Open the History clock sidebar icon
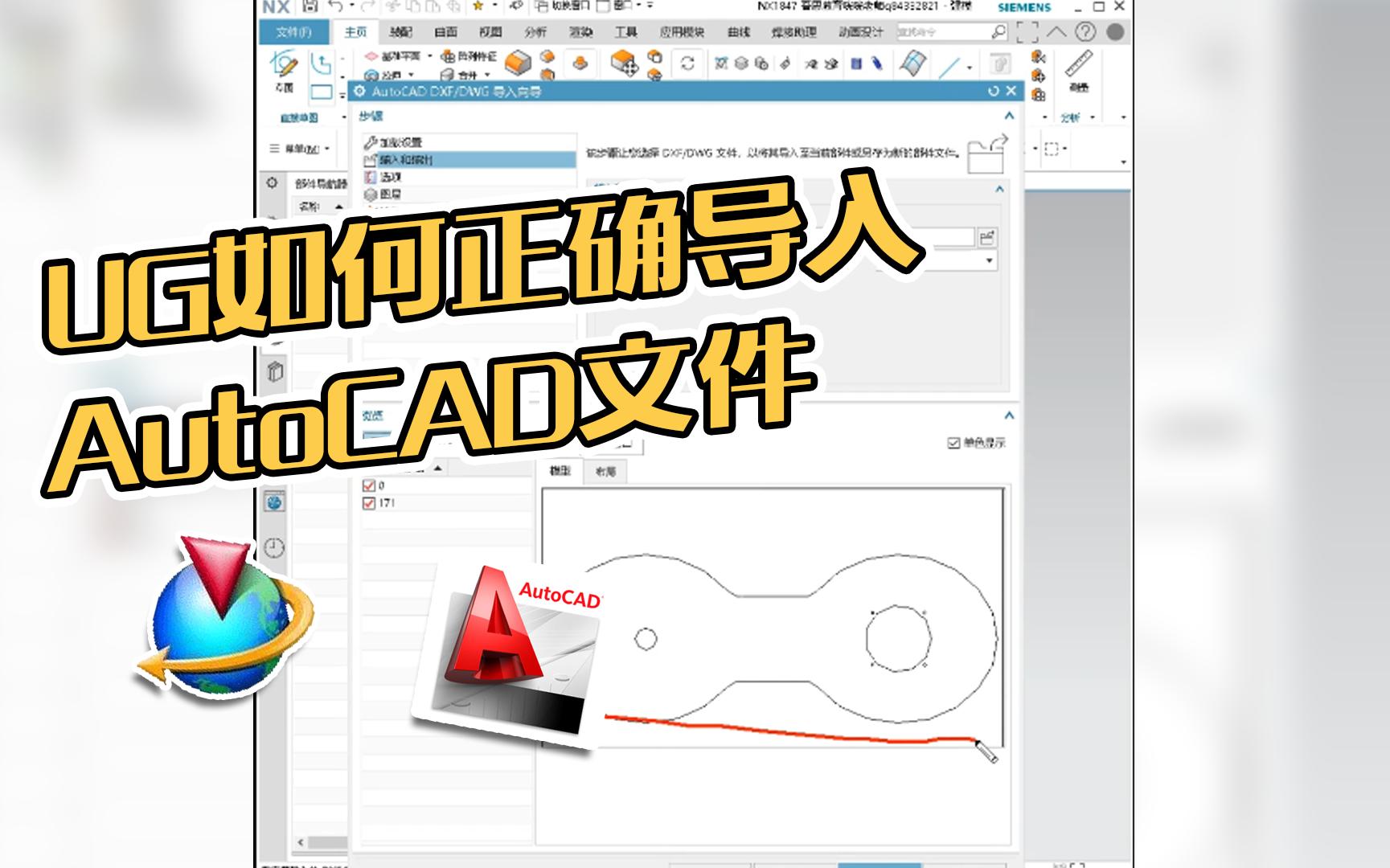Viewport: 1390px width, 868px height. tap(275, 548)
